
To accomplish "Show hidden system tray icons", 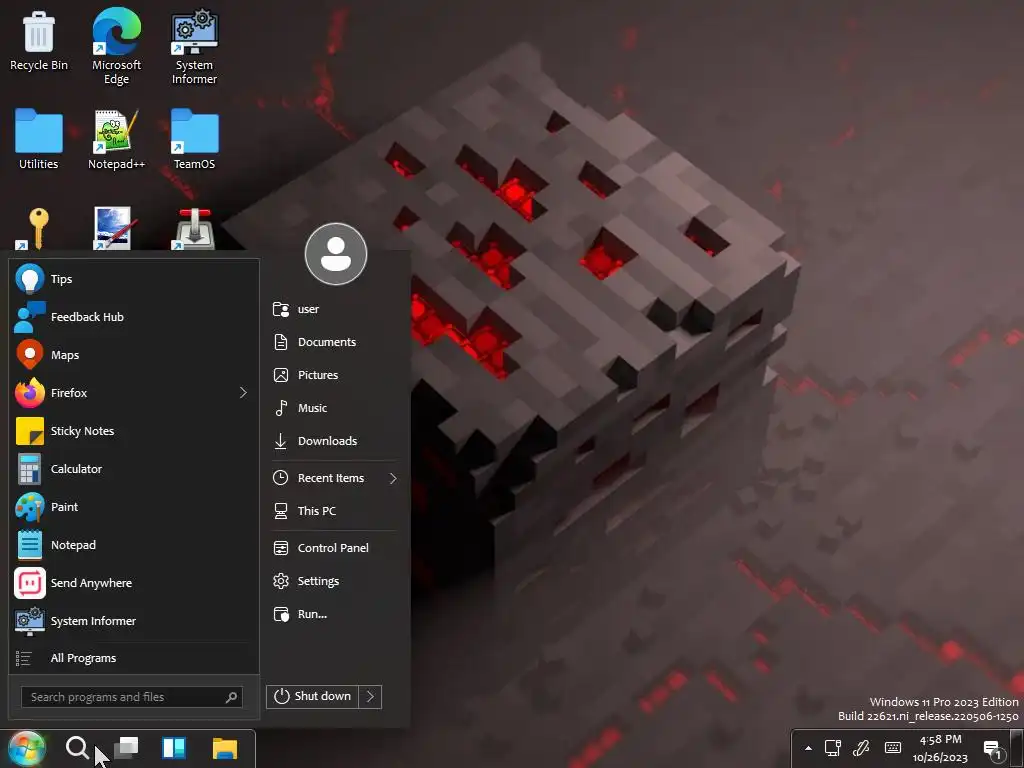I will click(x=808, y=748).
